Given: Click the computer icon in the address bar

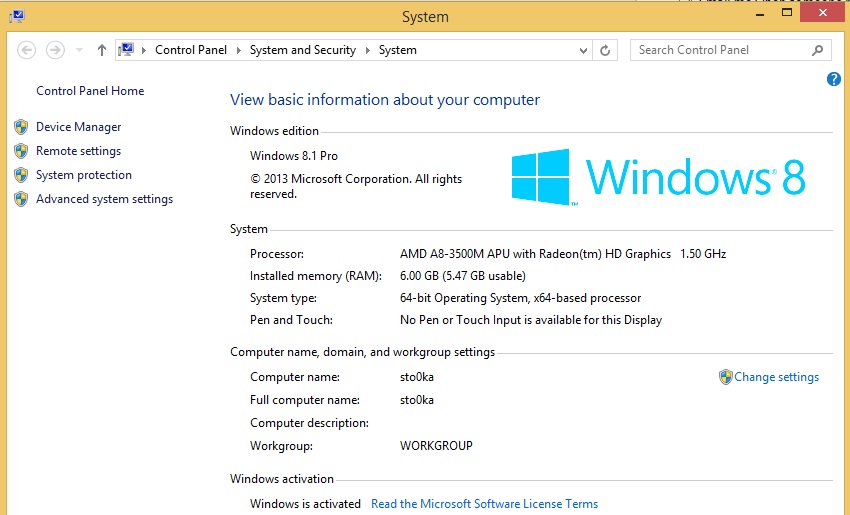Looking at the screenshot, I should pyautogui.click(x=128, y=50).
